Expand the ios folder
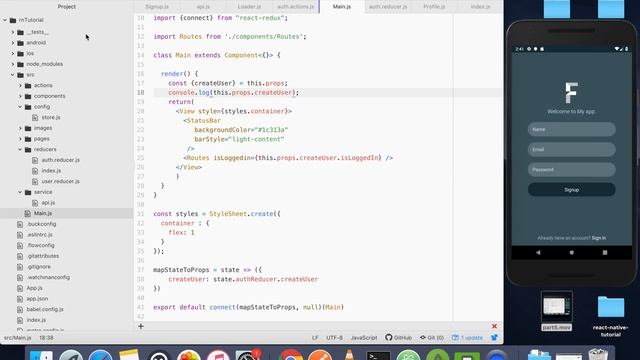Viewport: 640px width, 360px height. point(13,53)
